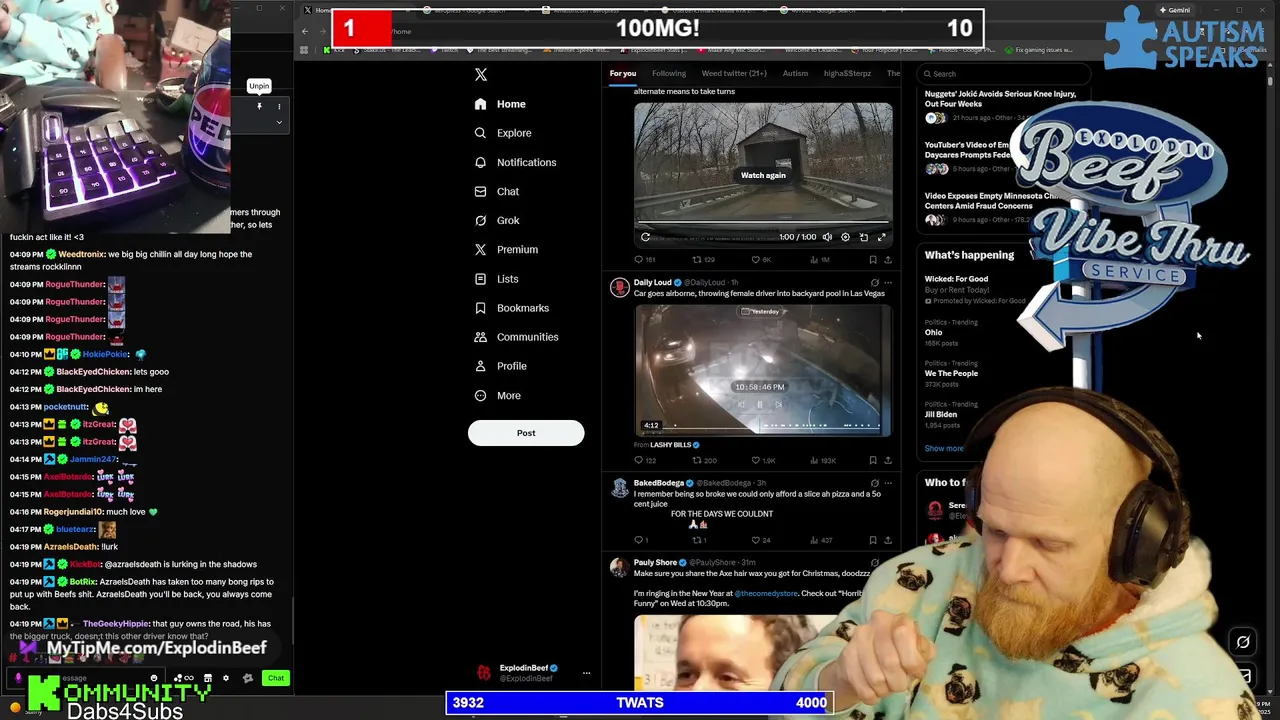Click Grok icon on Daily Loud post
Screen dimensions: 1280x720
tap(875, 283)
